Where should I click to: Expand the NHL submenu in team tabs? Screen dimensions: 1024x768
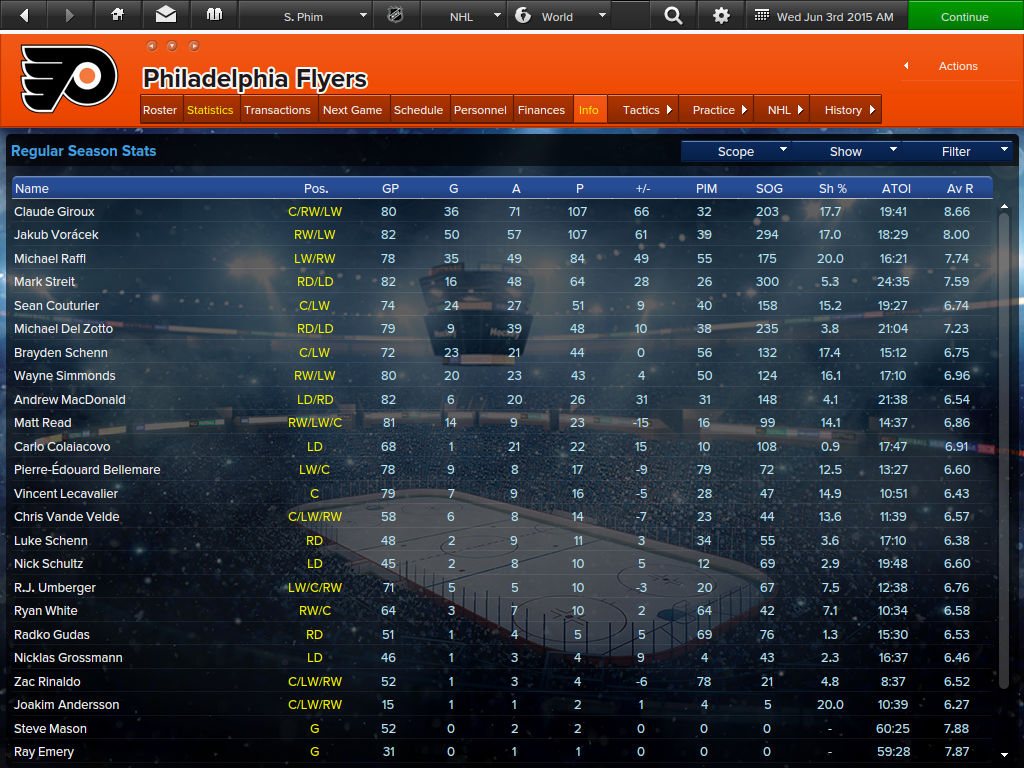[782, 110]
